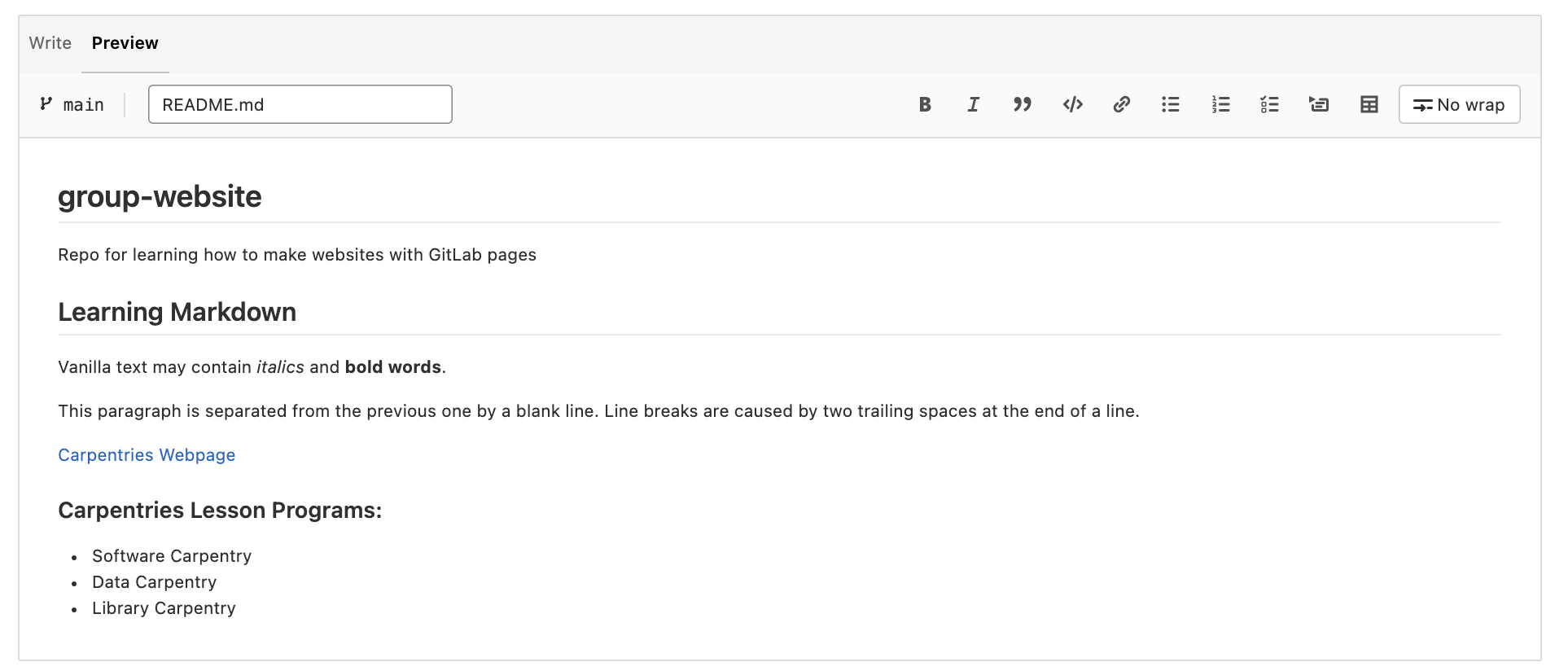Image resolution: width=1568 pixels, height=671 pixels.
Task: Open the Carpentries Webpage link
Action: click(x=147, y=455)
